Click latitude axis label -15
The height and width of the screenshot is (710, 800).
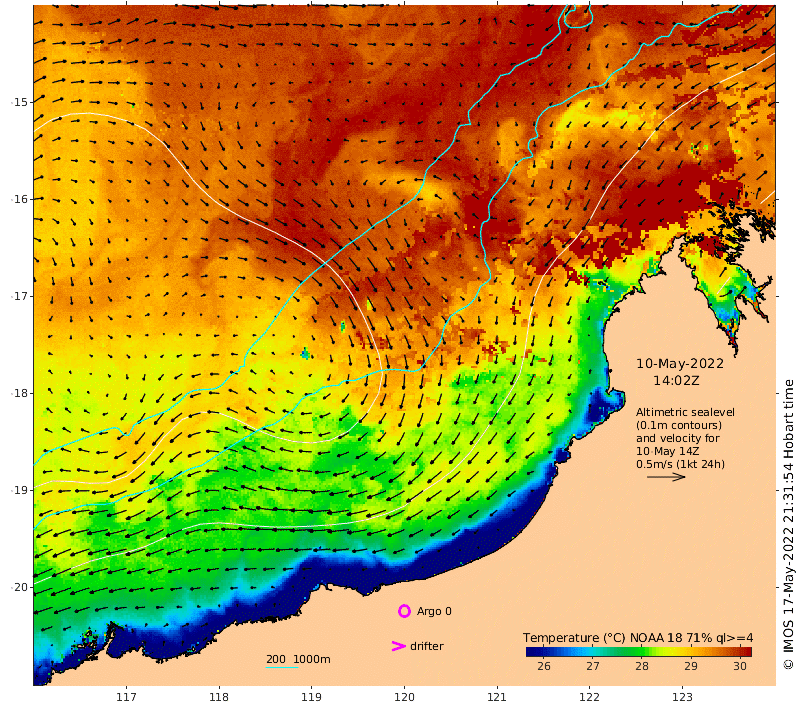[x=19, y=102]
